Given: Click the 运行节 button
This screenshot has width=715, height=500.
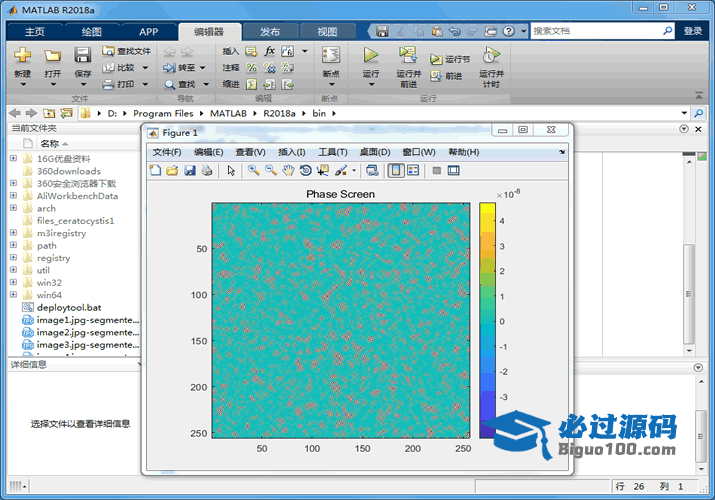Looking at the screenshot, I should click(x=450, y=59).
